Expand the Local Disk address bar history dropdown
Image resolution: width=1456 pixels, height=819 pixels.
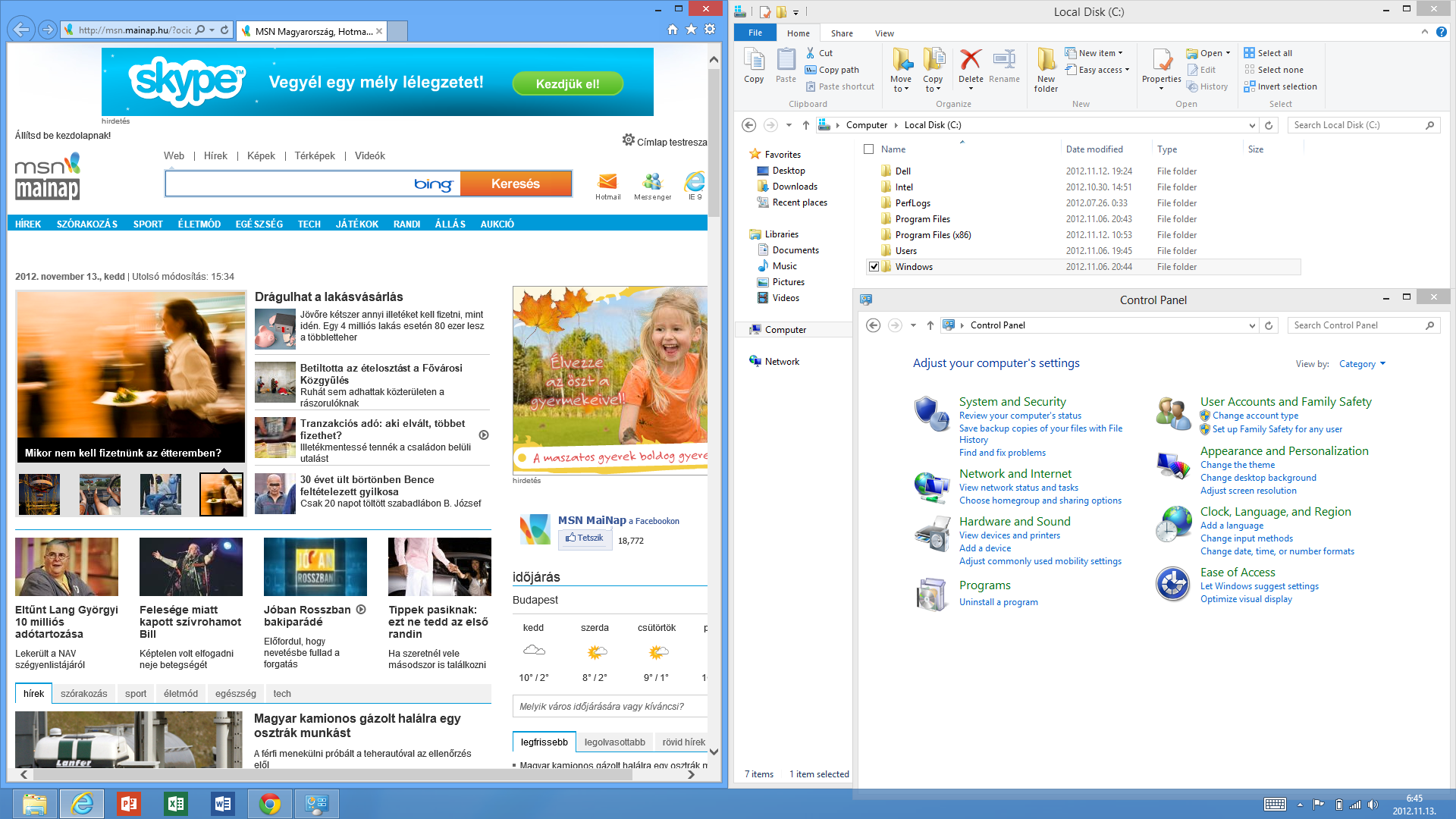click(x=1252, y=125)
